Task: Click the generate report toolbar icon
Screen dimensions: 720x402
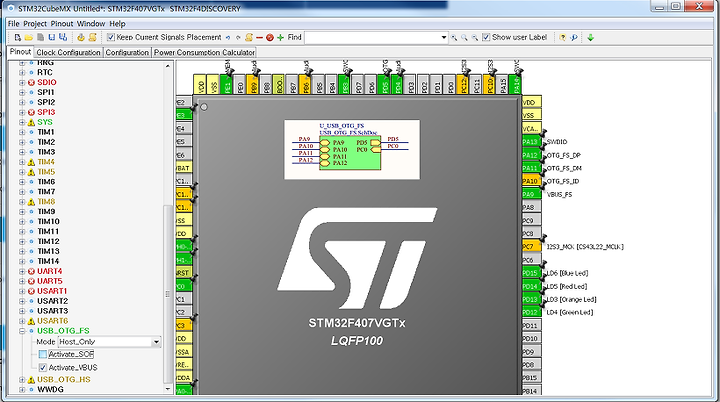Action: click(81, 38)
